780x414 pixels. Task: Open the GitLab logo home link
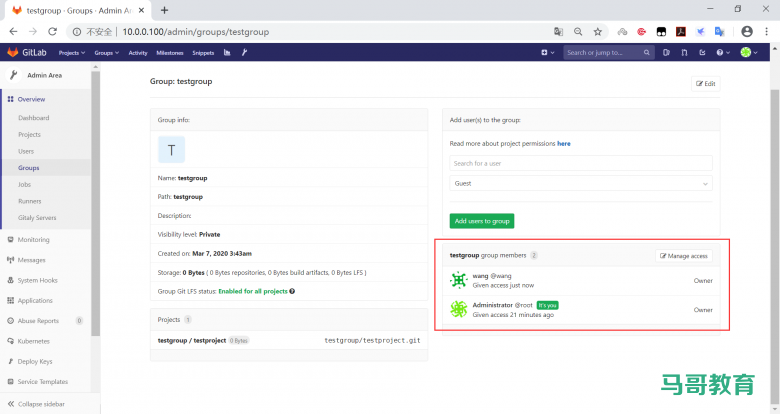point(27,52)
